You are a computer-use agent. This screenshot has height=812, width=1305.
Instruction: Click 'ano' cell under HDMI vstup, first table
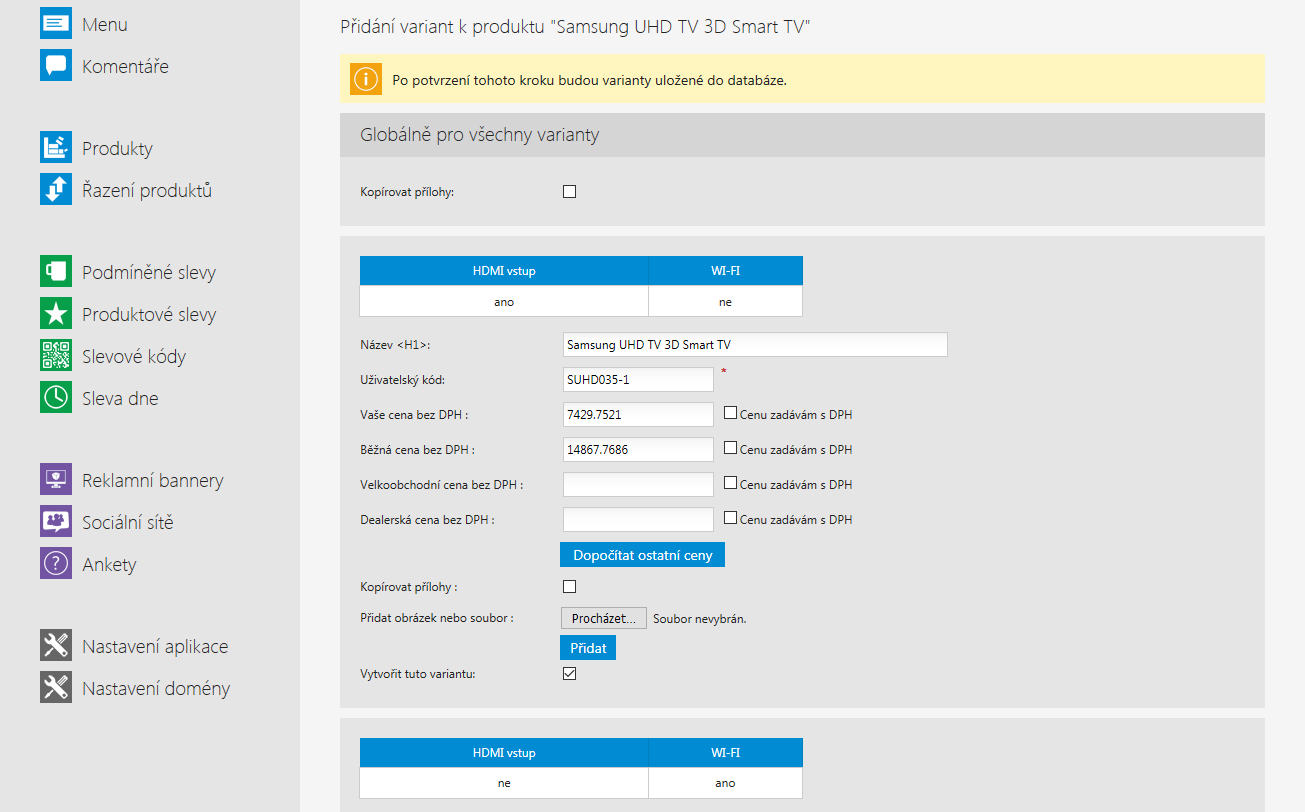(x=504, y=301)
